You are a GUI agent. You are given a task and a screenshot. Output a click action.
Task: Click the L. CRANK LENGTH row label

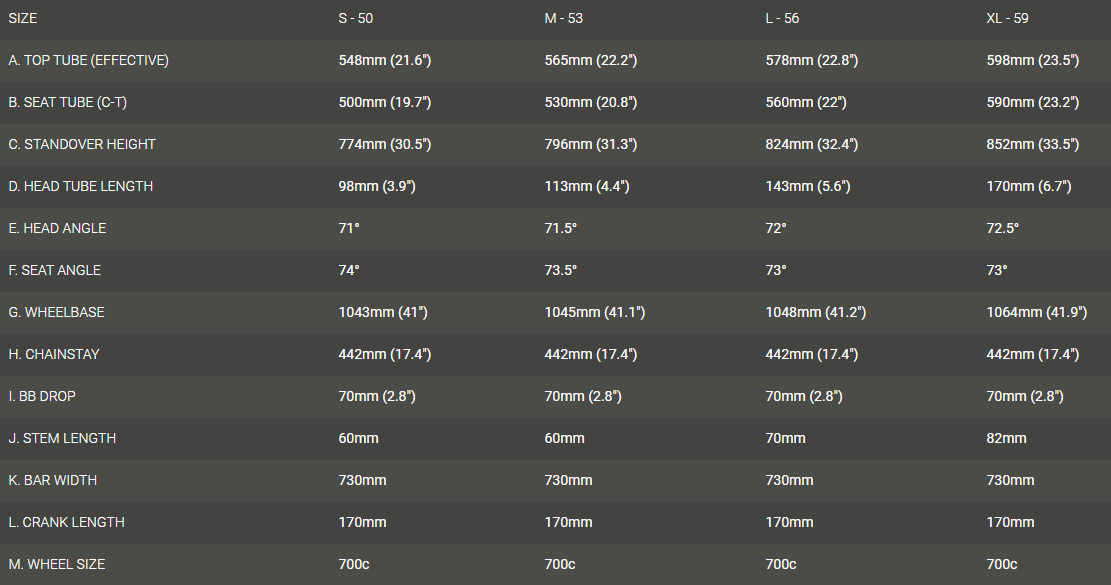[66, 522]
